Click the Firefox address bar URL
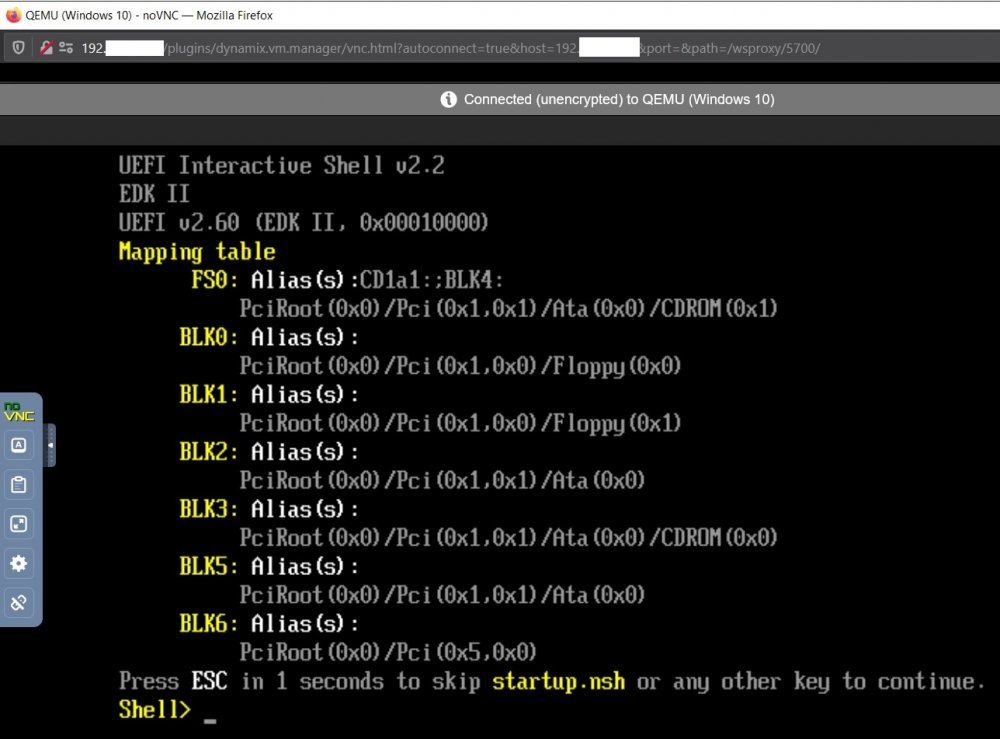 [x=450, y=48]
